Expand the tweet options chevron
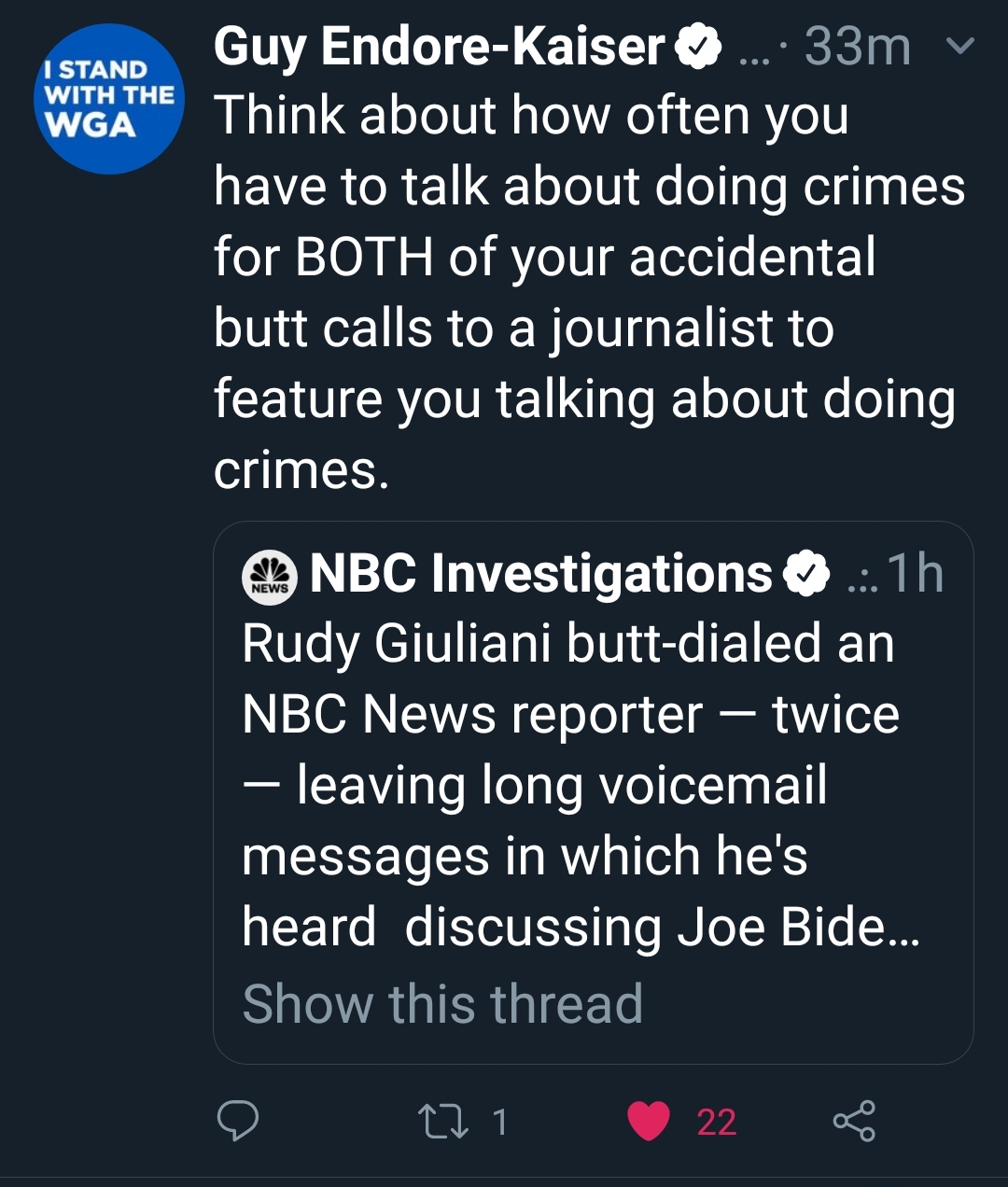1008x1187 pixels. click(x=960, y=46)
